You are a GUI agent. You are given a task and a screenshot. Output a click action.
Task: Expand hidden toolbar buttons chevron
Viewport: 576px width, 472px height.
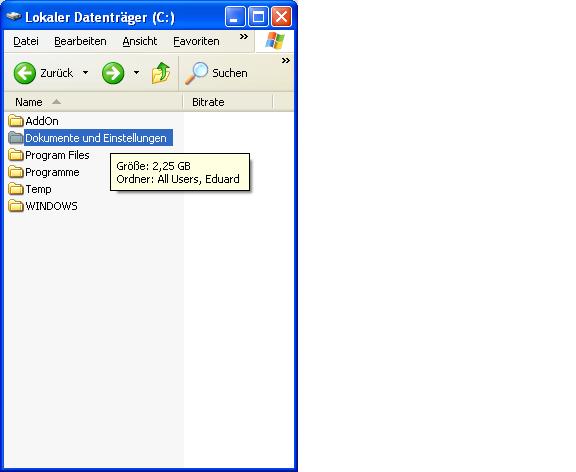click(x=286, y=61)
